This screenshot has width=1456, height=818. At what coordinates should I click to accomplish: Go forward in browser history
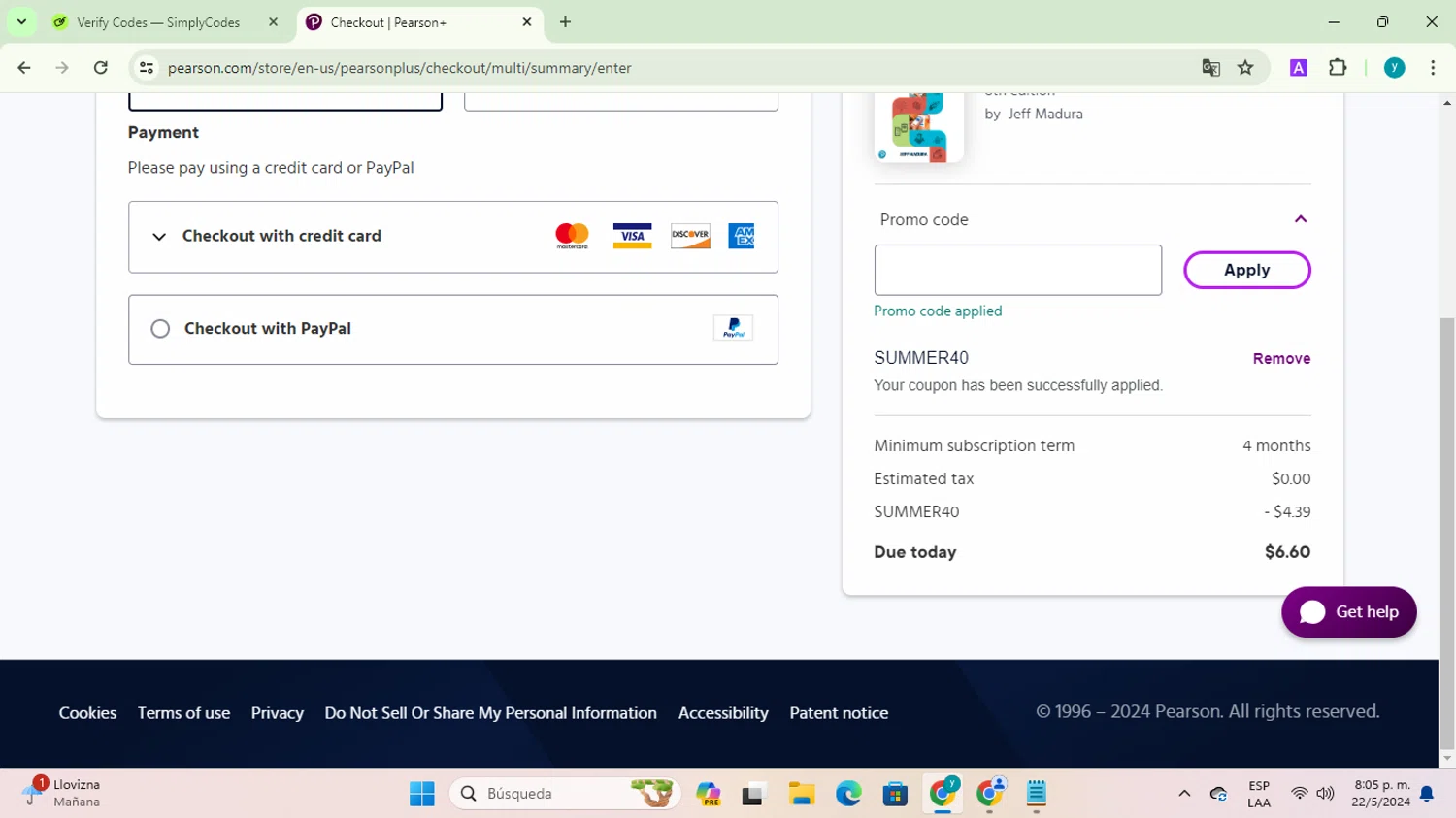point(62,68)
